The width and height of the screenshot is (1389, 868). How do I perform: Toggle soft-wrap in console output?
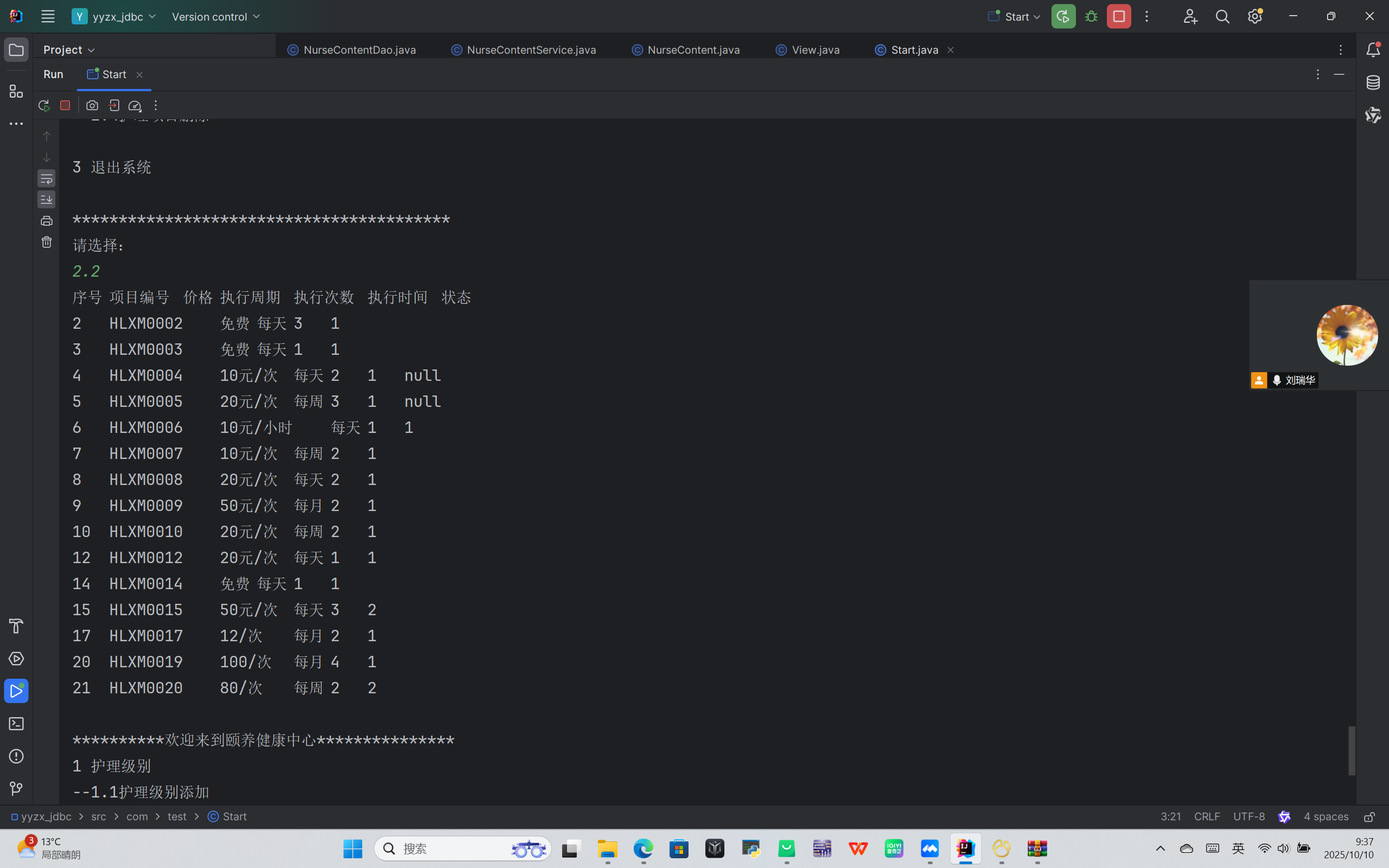(x=47, y=178)
